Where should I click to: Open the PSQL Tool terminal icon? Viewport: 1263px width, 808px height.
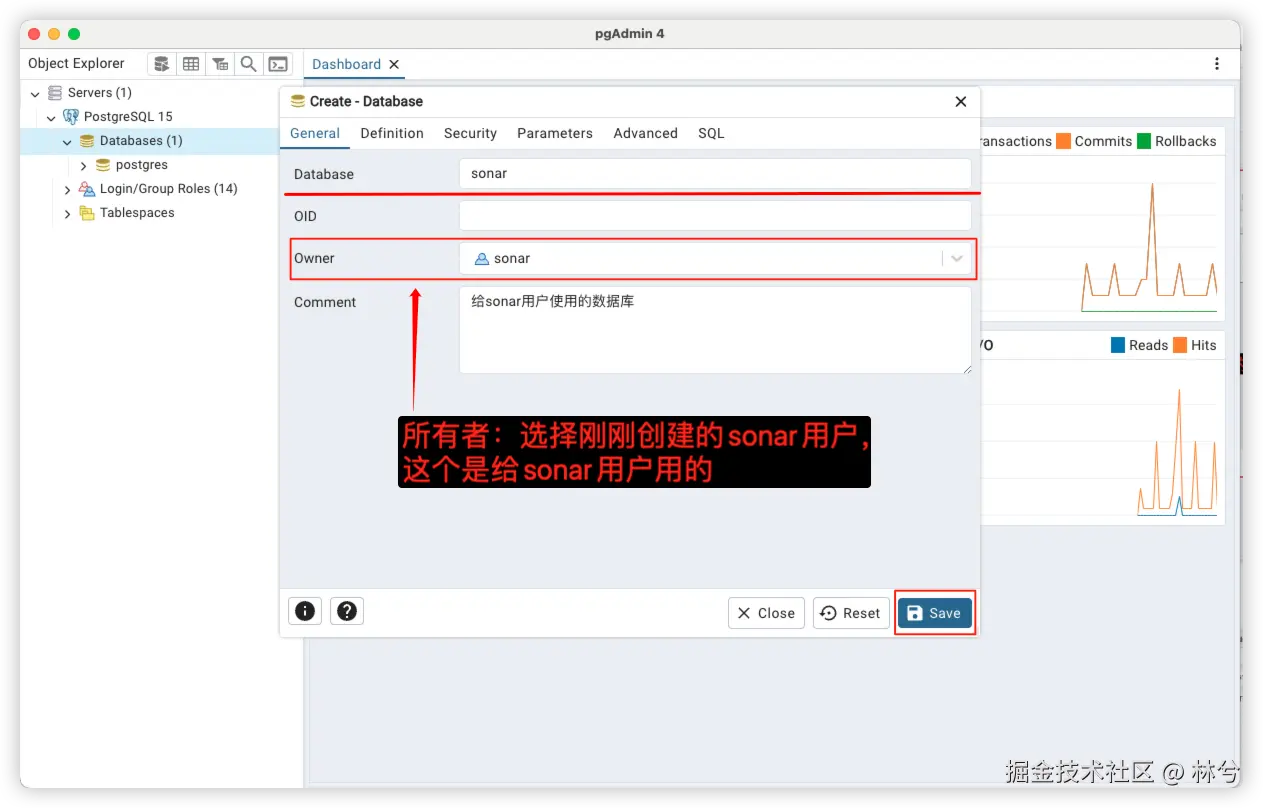(x=278, y=64)
